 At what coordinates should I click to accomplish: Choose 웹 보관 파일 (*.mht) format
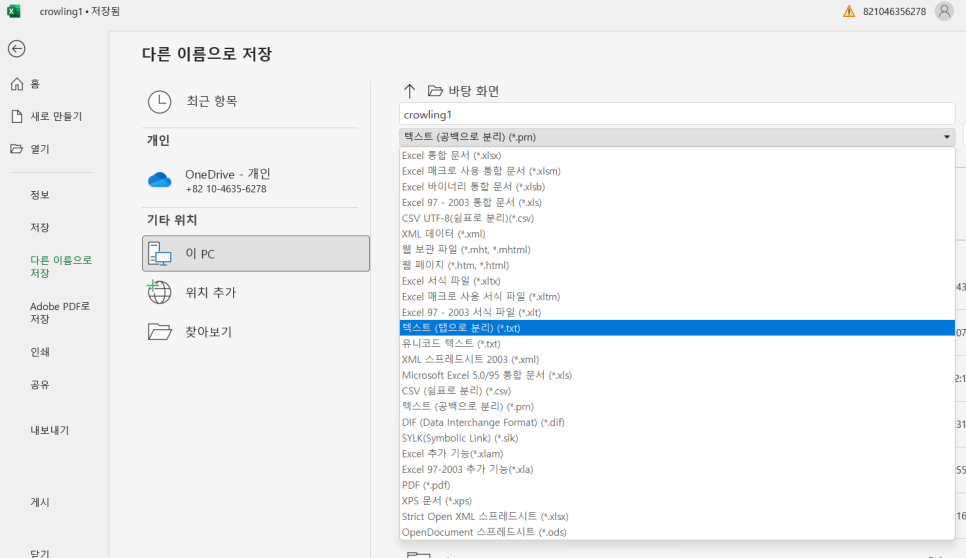click(677, 249)
